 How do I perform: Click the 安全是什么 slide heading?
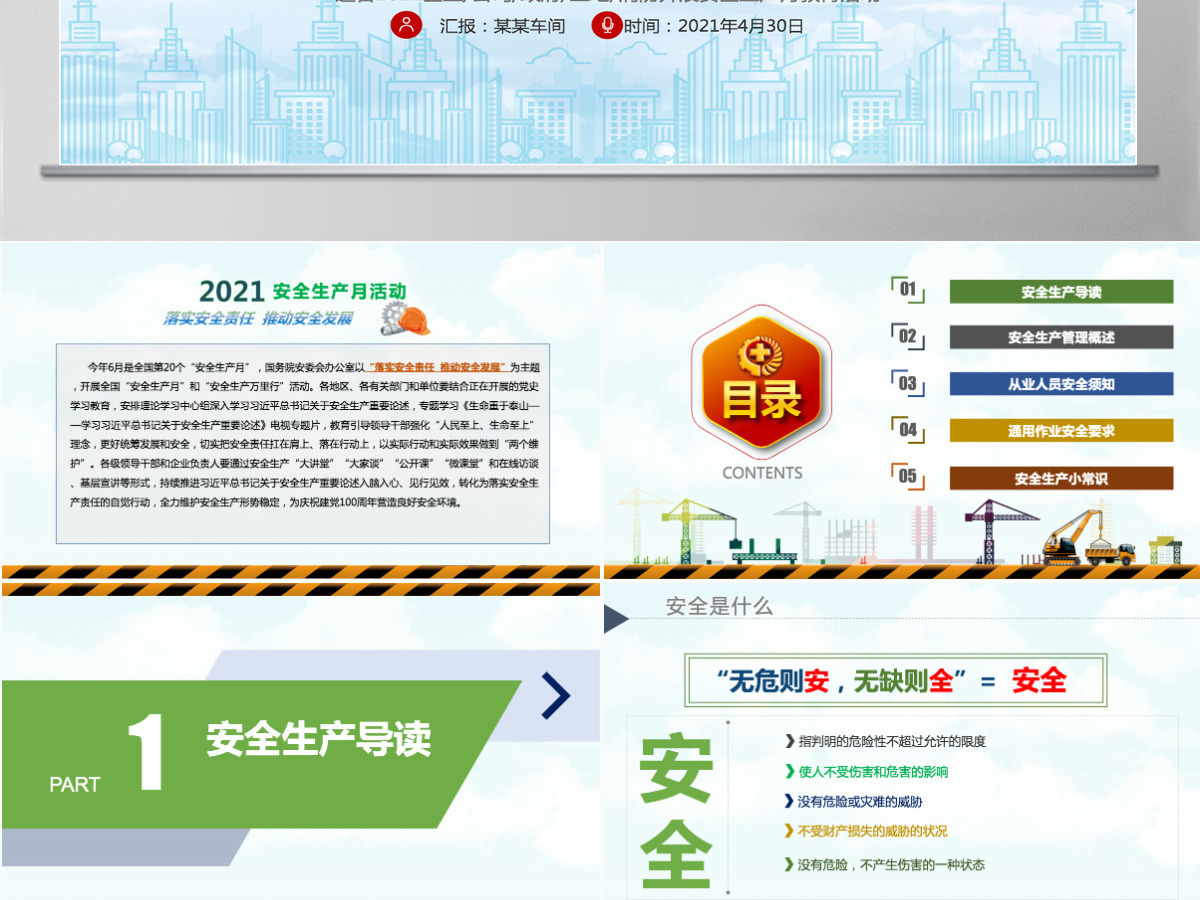(719, 607)
